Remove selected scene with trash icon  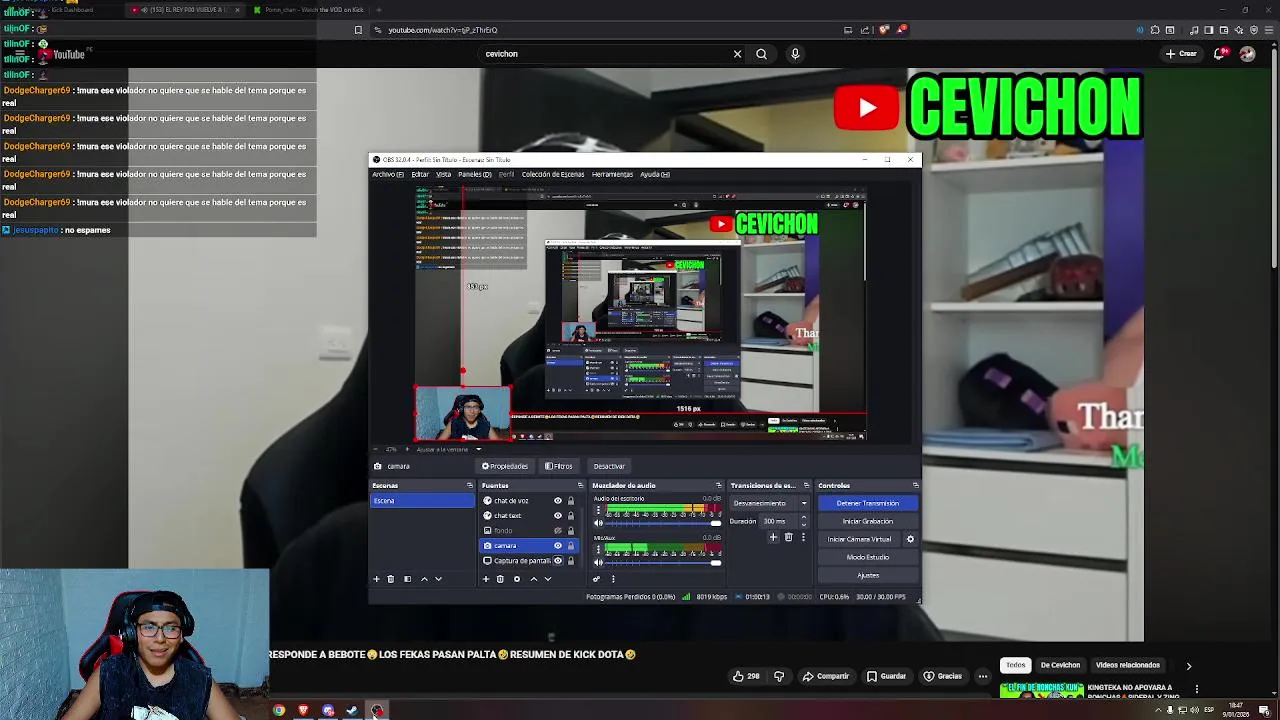tap(391, 579)
